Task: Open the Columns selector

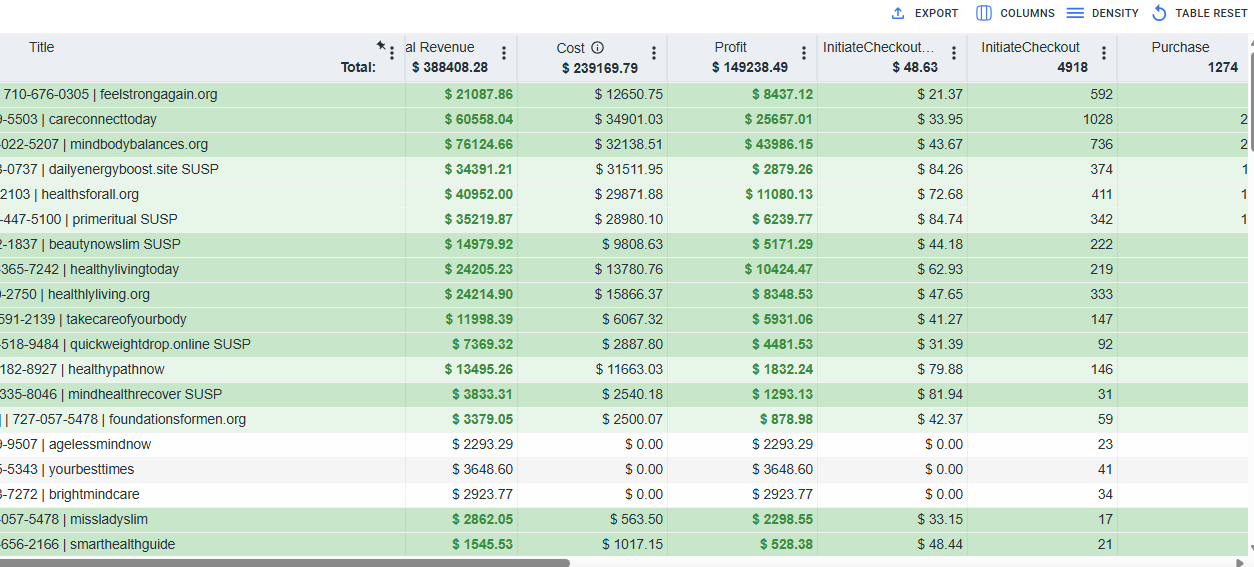Action: (1015, 13)
